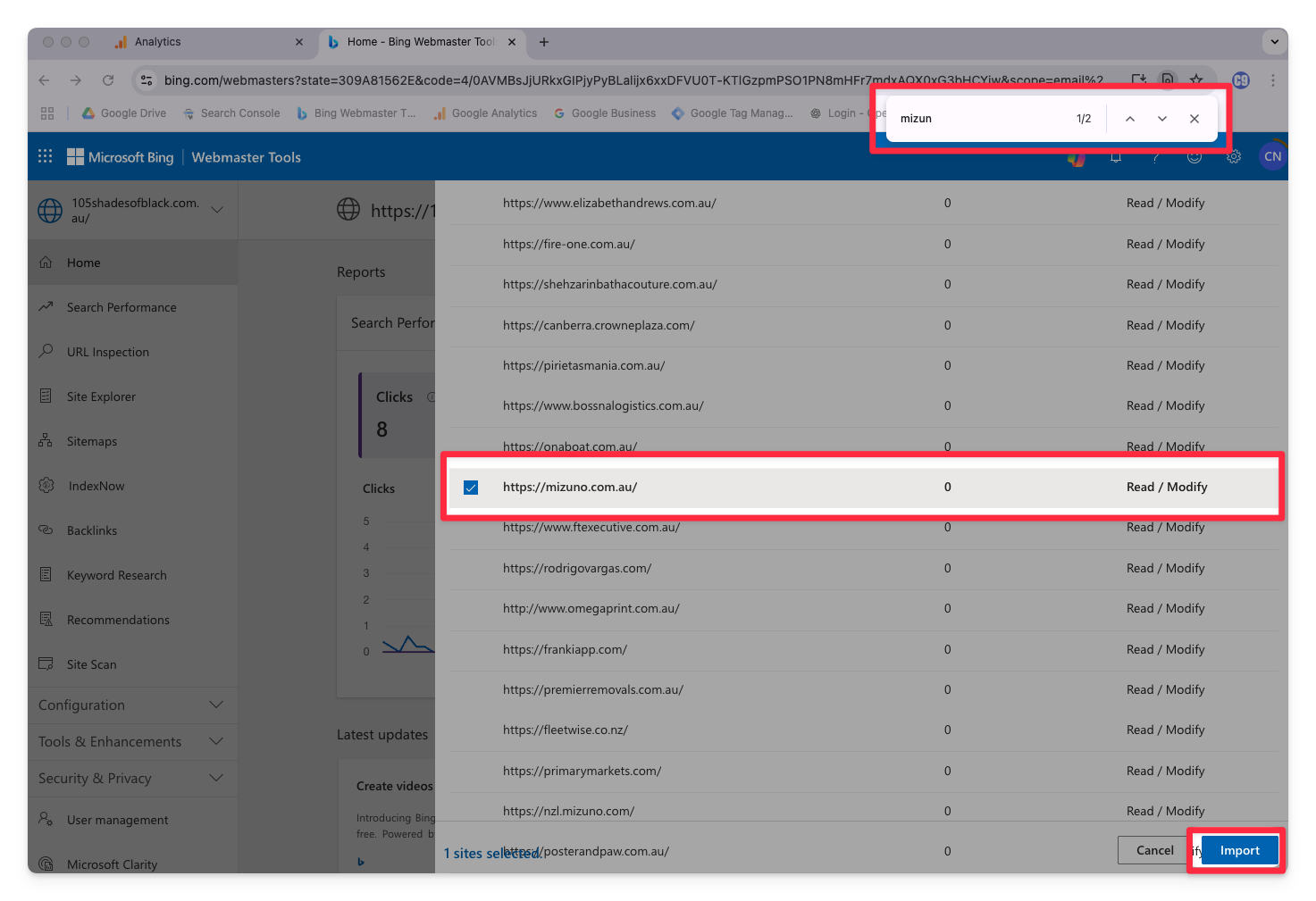The width and height of the screenshot is (1316, 901).
Task: Click the Microsoft apps grid launcher icon
Action: pyautogui.click(x=46, y=156)
